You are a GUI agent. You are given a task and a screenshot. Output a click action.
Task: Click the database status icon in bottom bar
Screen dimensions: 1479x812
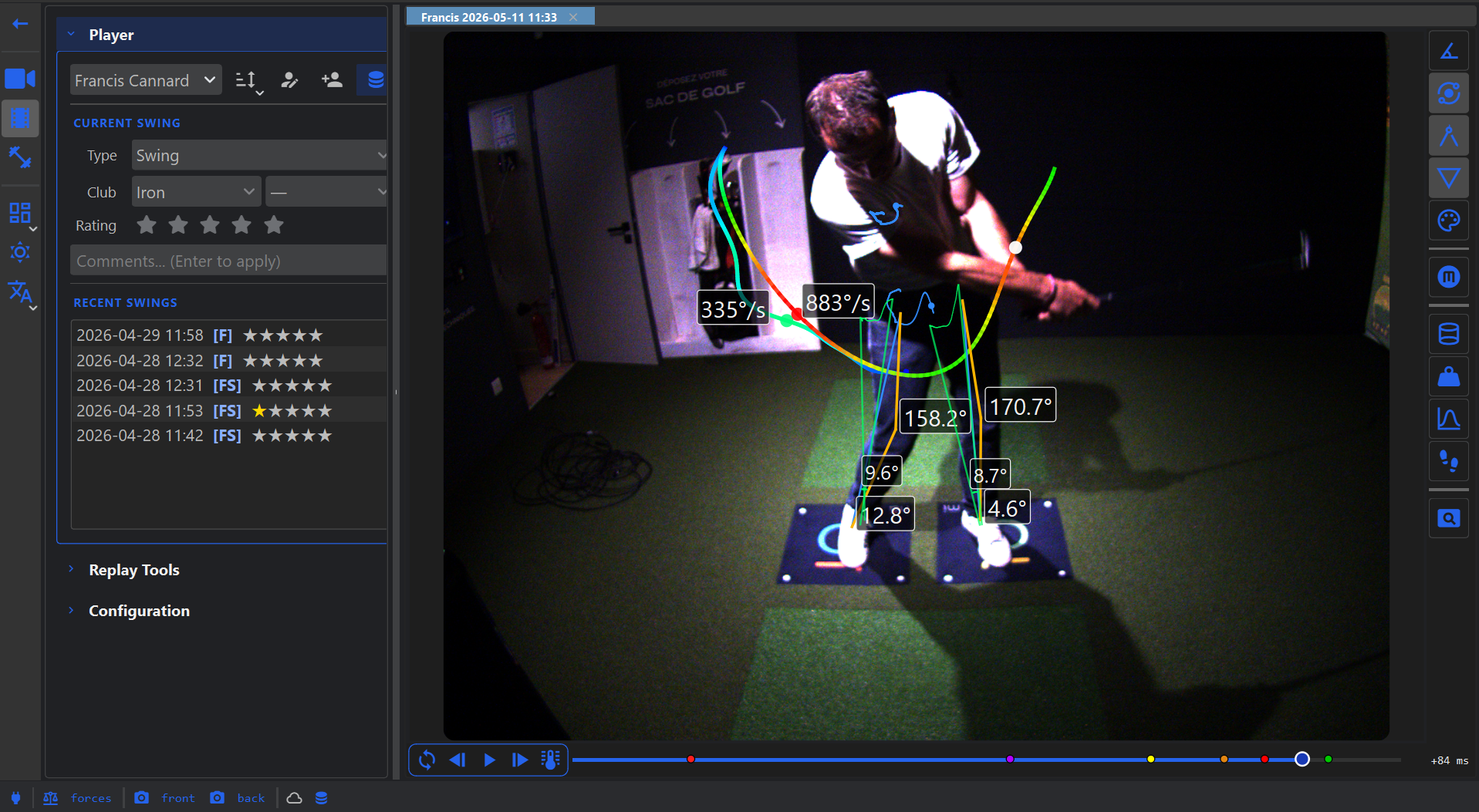click(322, 798)
